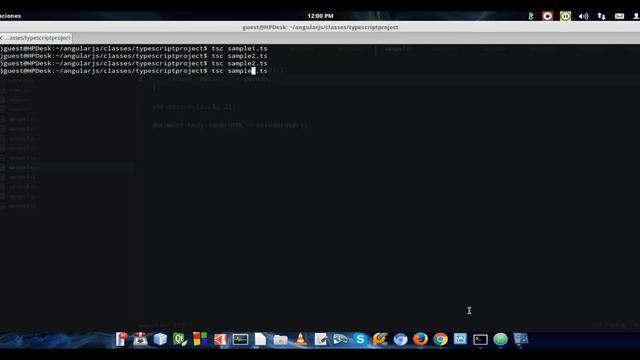Open the orange tool icon beside Skype

pyautogui.click(x=380, y=339)
